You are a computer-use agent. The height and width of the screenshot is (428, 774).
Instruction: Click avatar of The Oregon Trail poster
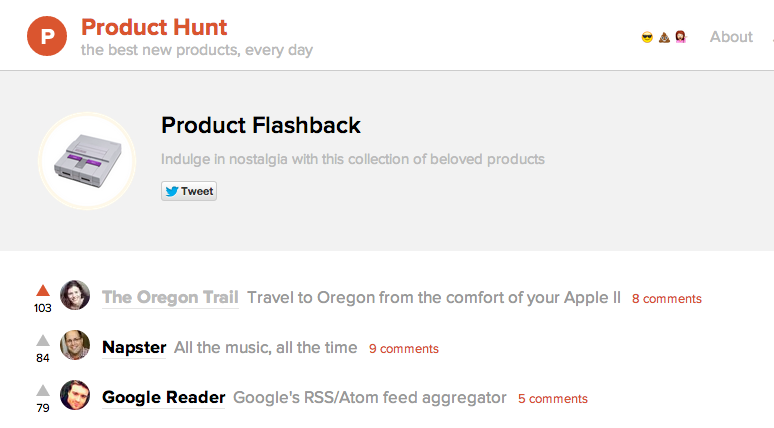75,295
